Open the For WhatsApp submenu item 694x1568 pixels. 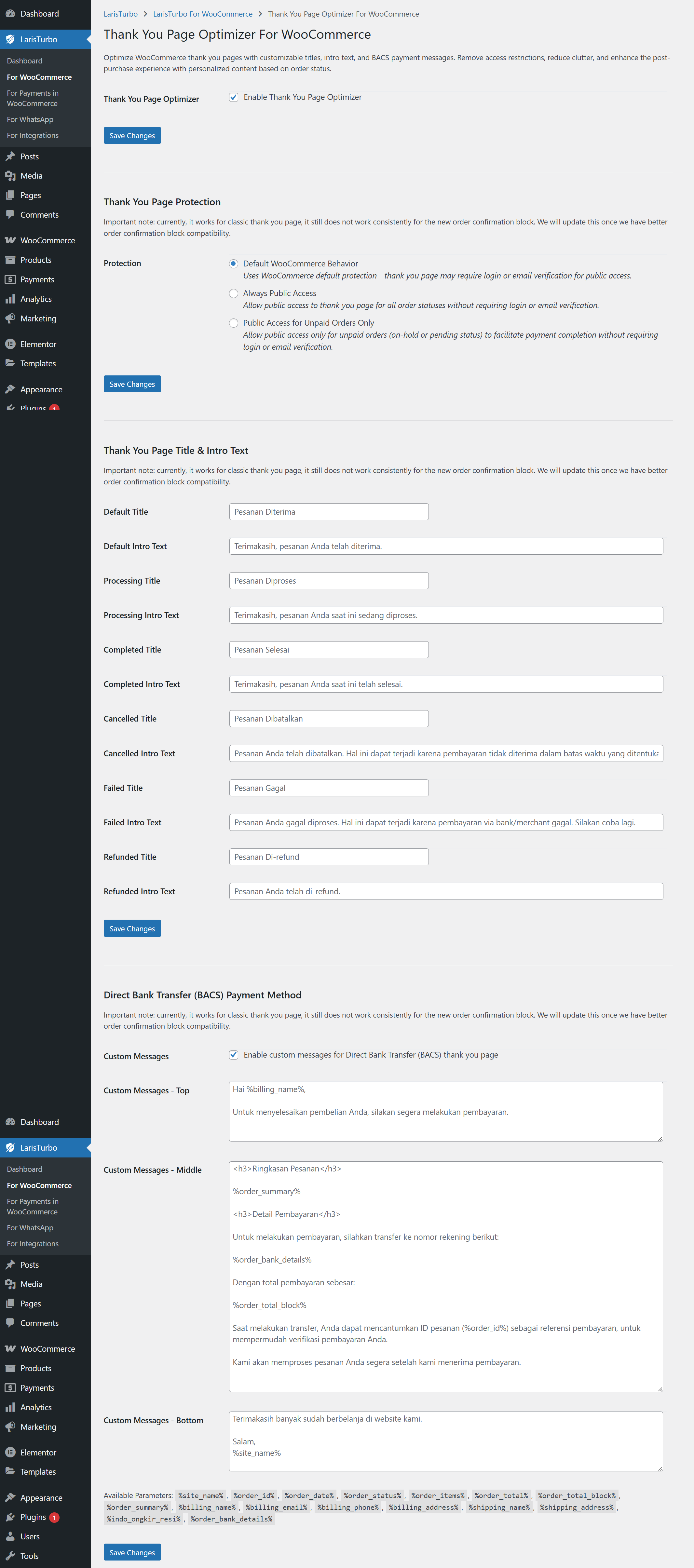[x=31, y=119]
